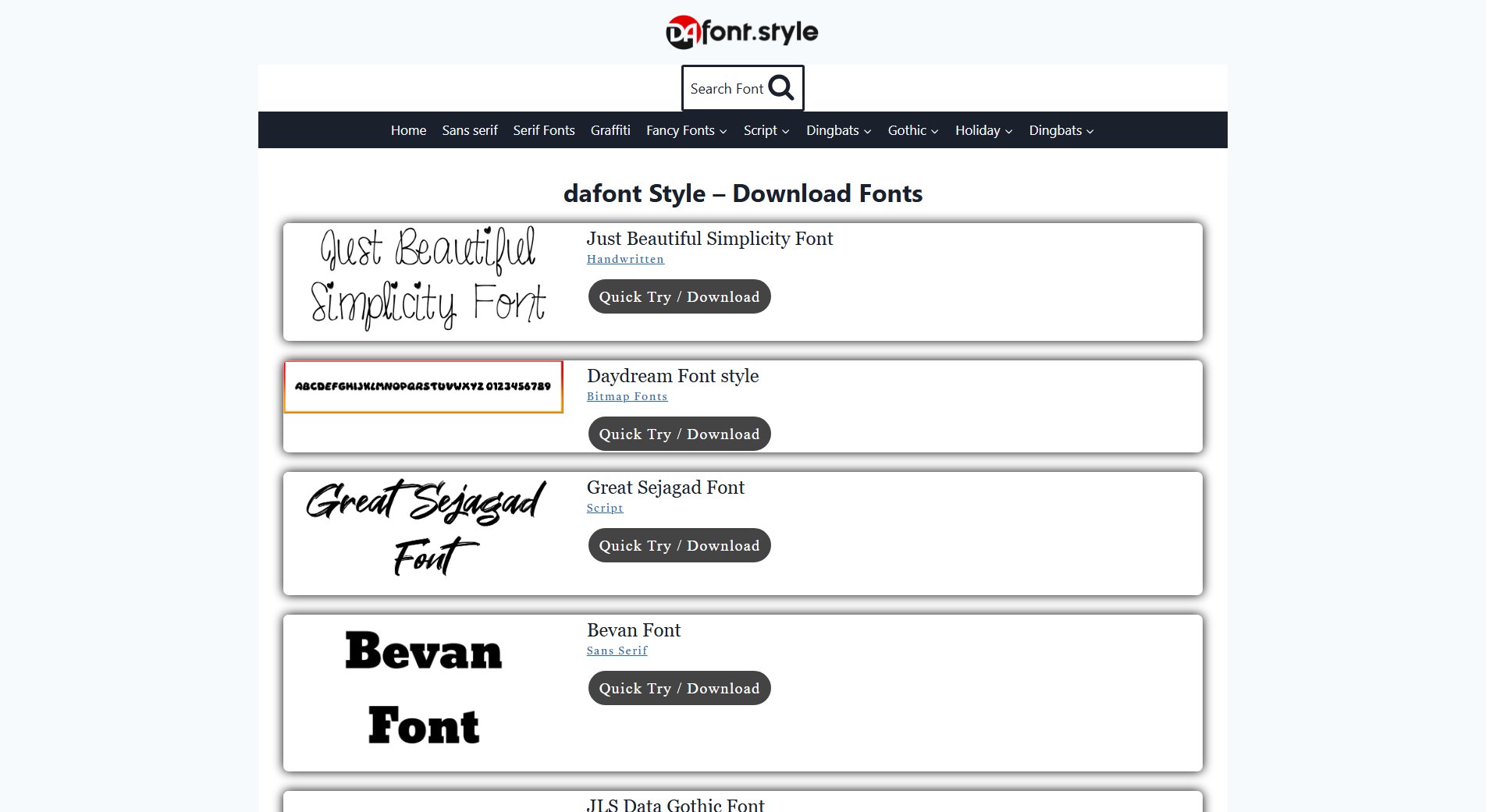Viewport: 1486px width, 812px height.
Task: Select Home in the navigation bar
Action: (x=407, y=130)
